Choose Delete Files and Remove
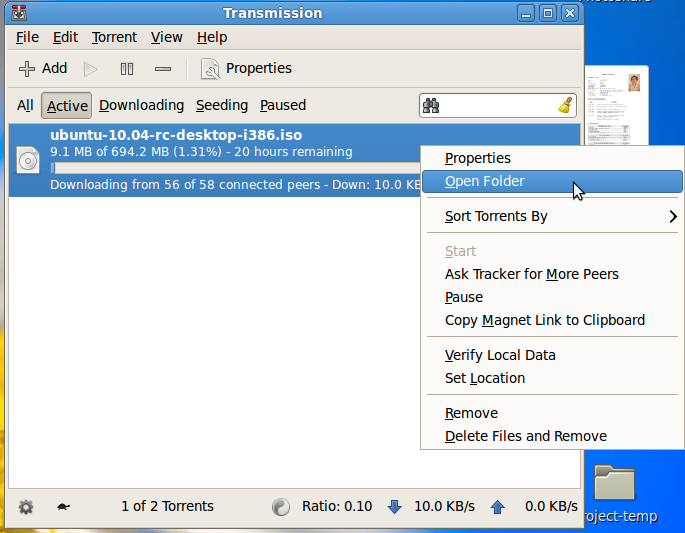Image resolution: width=685 pixels, height=533 pixels. click(552, 436)
